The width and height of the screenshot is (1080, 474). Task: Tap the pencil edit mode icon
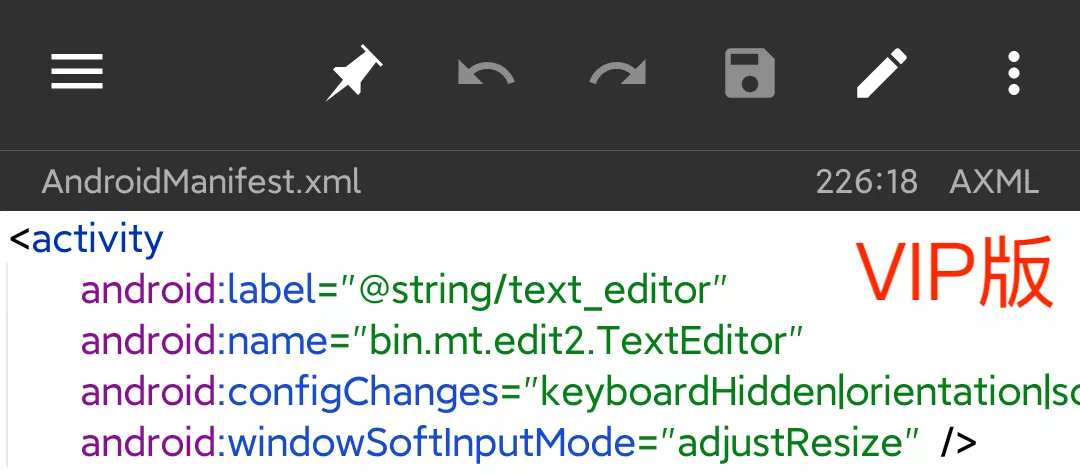click(882, 73)
